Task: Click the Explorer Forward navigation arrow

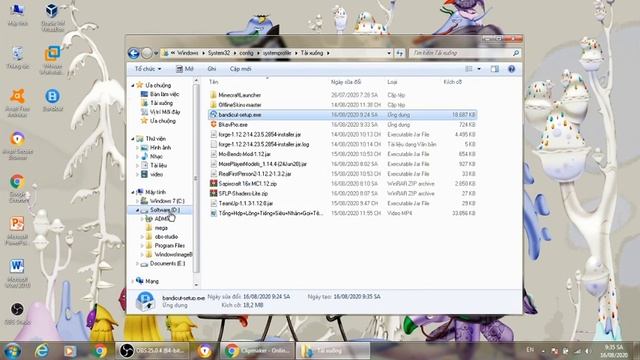Action: click(x=147, y=53)
